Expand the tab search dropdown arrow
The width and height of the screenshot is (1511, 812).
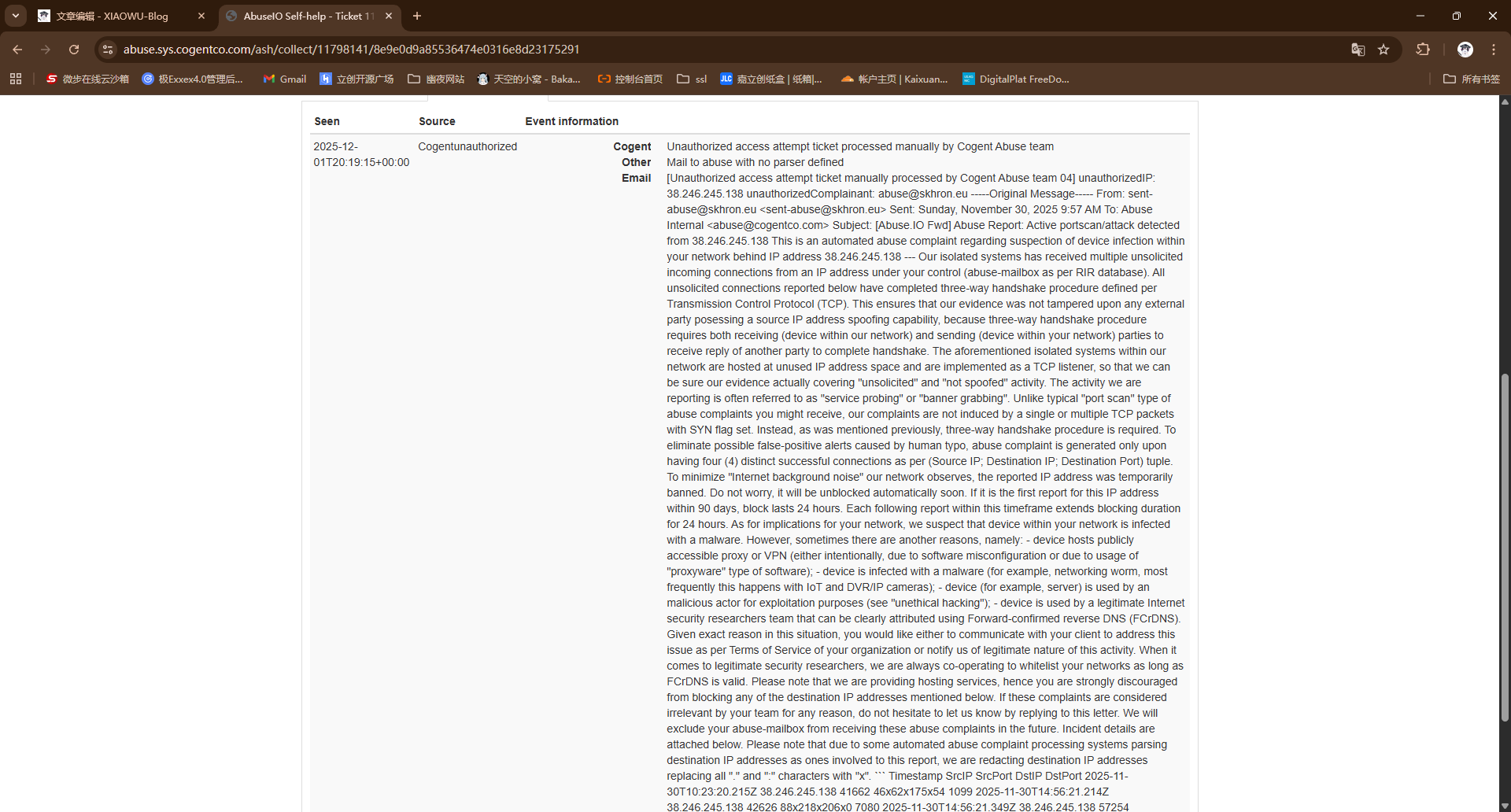pyautogui.click(x=16, y=16)
